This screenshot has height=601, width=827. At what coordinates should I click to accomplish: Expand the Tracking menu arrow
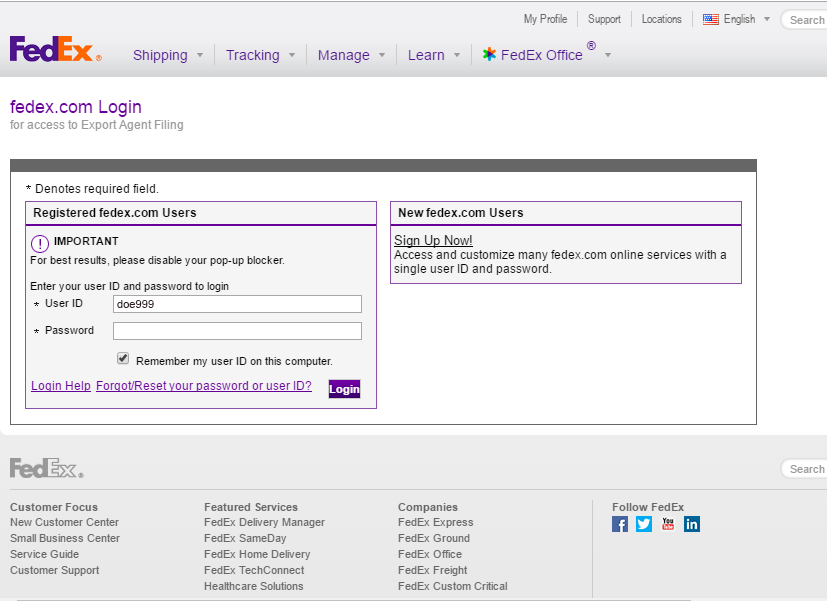point(292,55)
